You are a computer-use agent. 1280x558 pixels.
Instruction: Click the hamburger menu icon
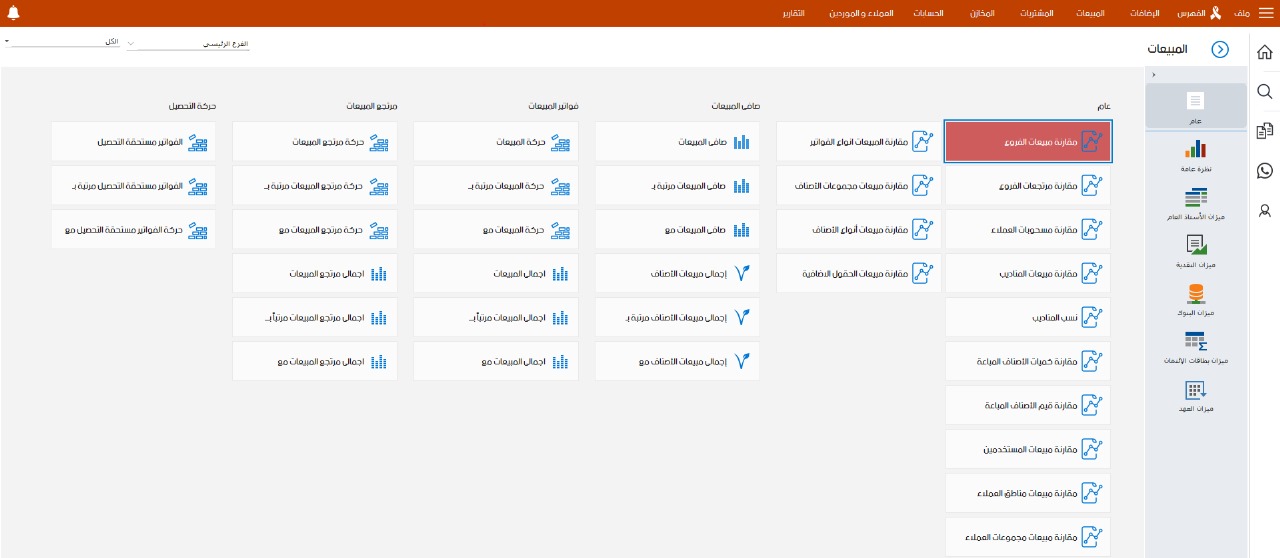[1266, 13]
